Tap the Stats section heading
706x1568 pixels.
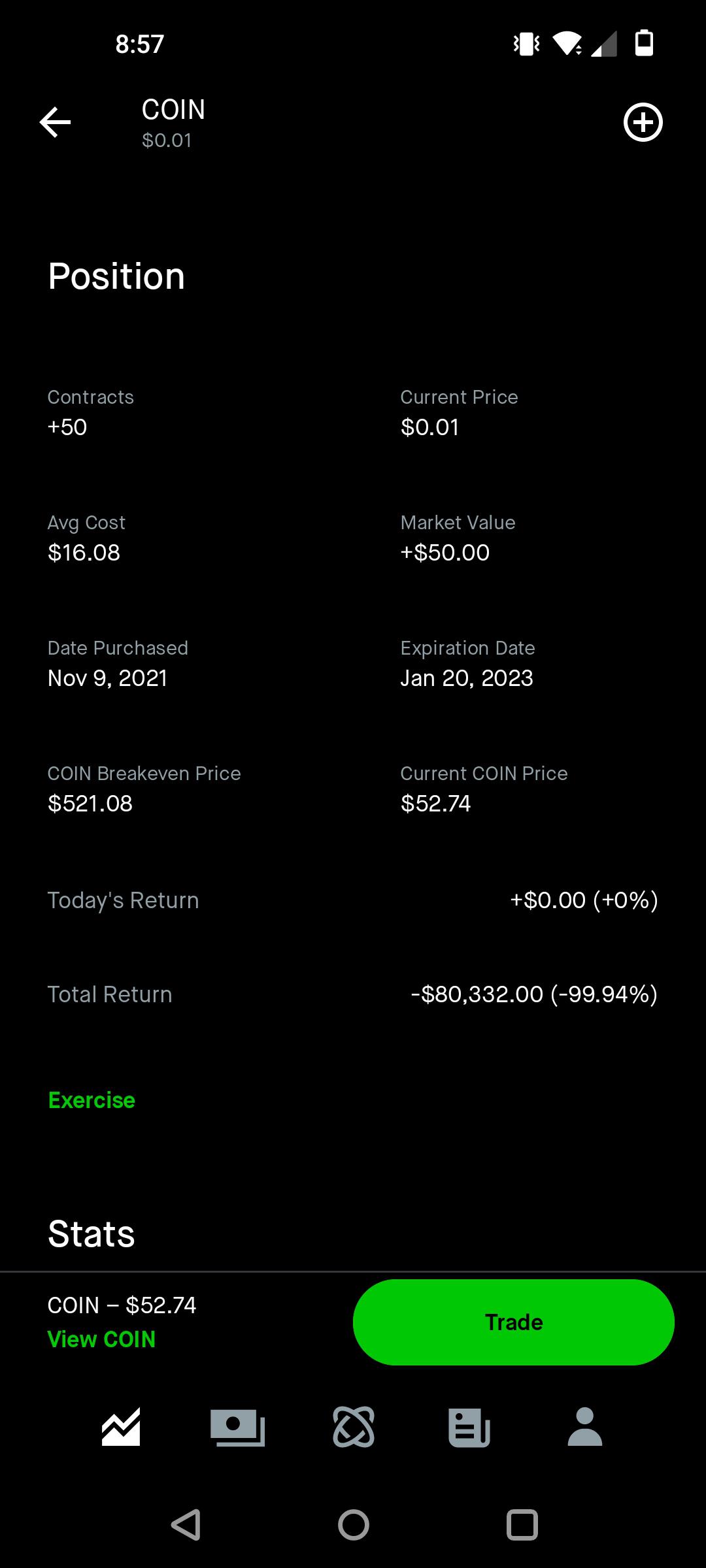pos(92,1234)
